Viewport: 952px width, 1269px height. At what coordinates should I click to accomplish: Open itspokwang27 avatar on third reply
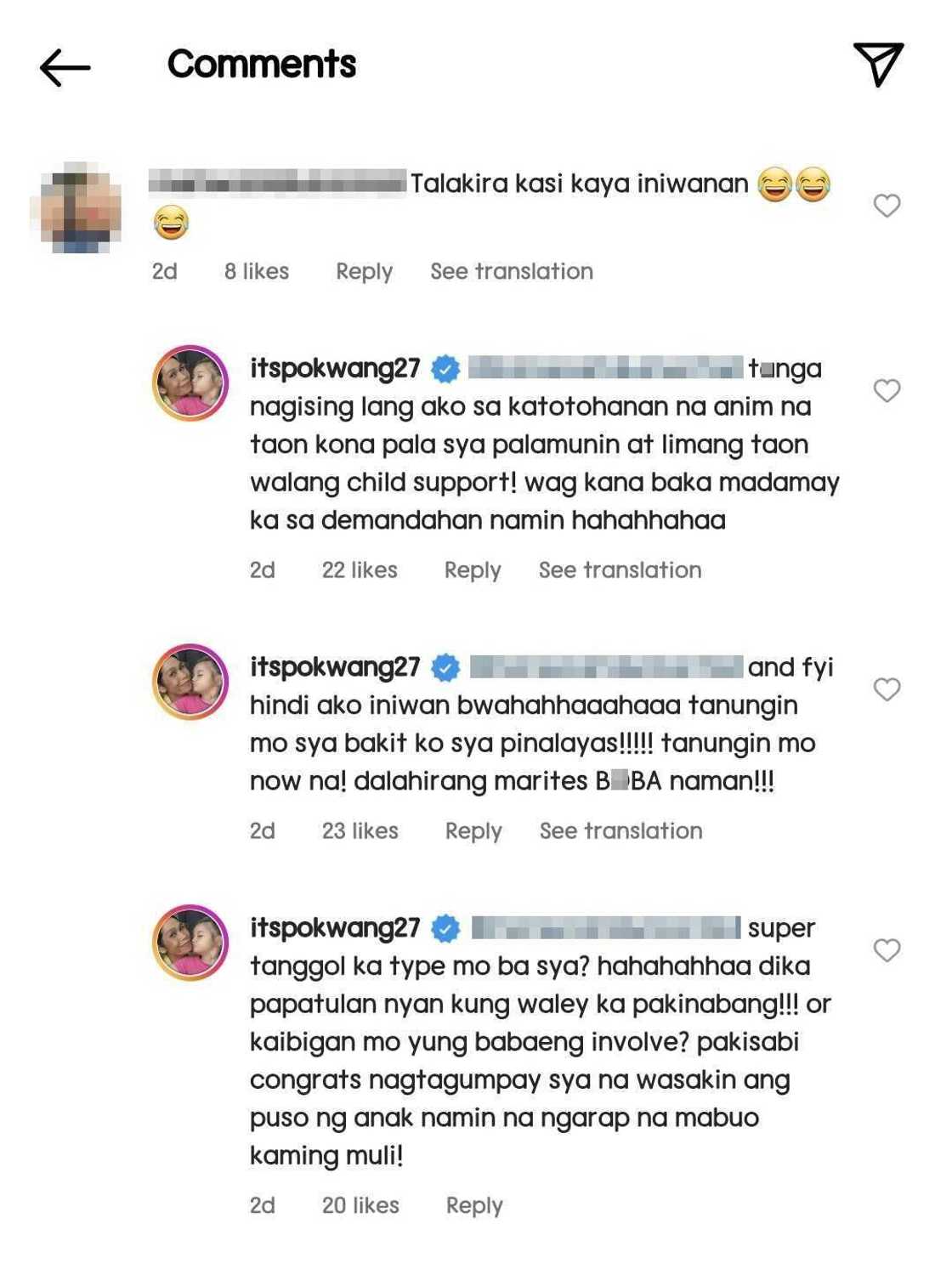tap(190, 943)
